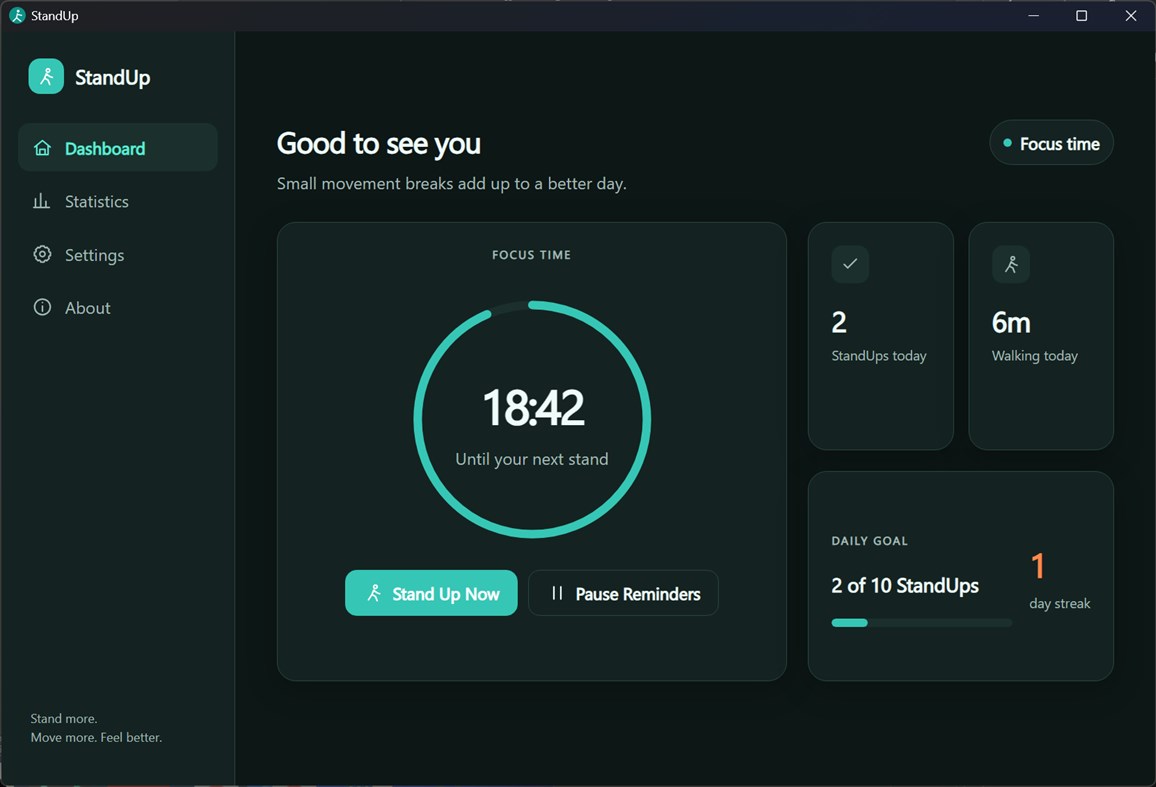The height and width of the screenshot is (787, 1156).
Task: Click the 6m walking value
Action: pyautogui.click(x=1012, y=323)
